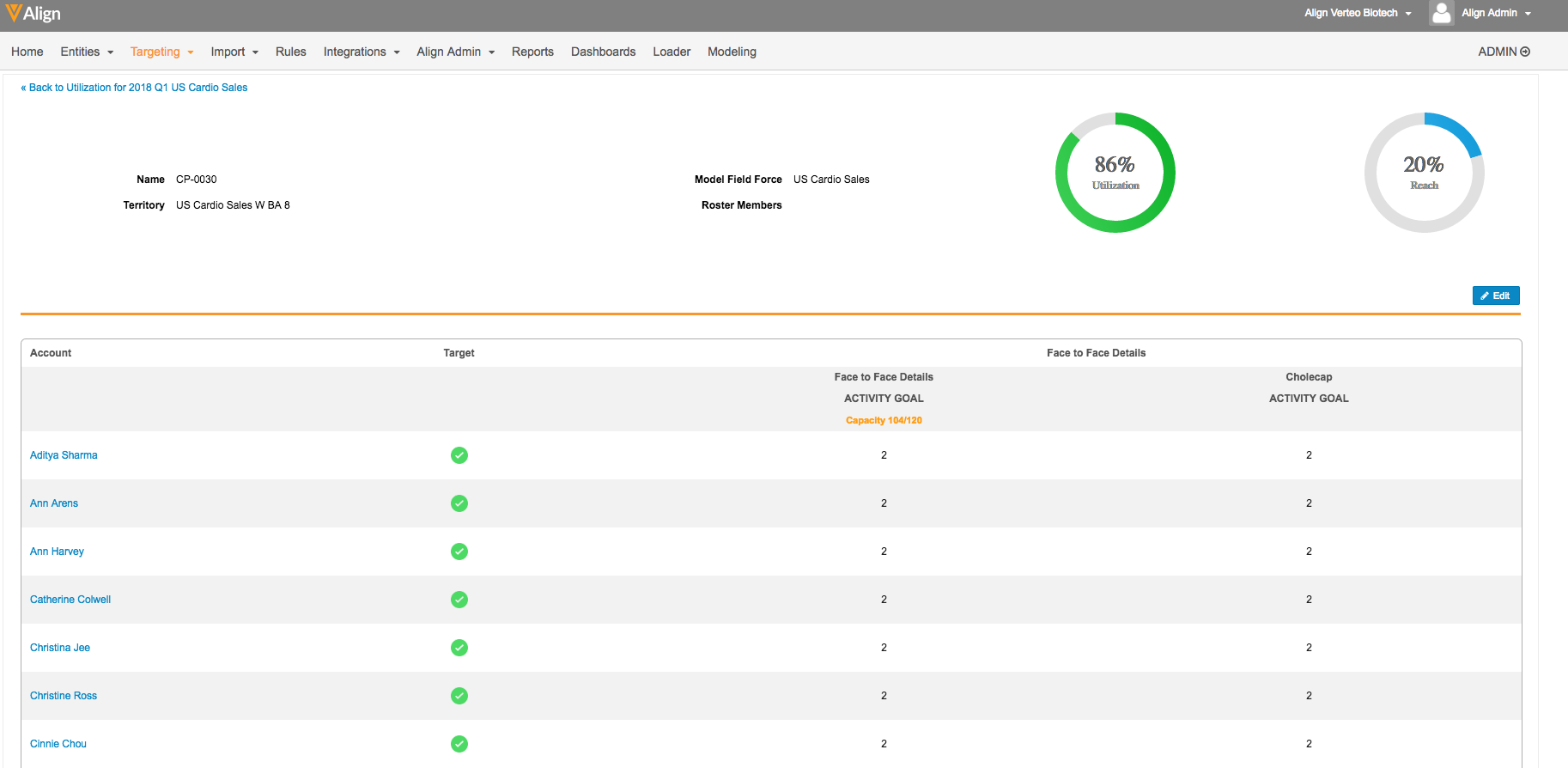Click Aditya Sharma's green target checkmark
This screenshot has width=1568, height=768.
(x=459, y=455)
